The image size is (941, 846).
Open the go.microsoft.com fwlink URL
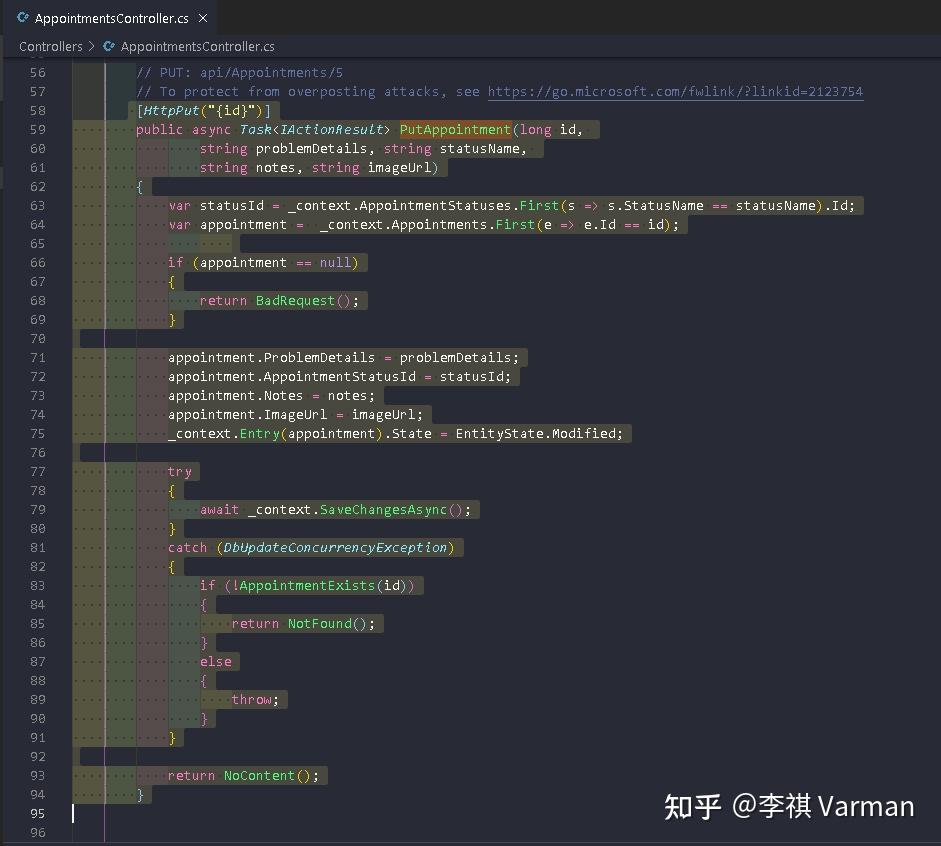point(675,91)
